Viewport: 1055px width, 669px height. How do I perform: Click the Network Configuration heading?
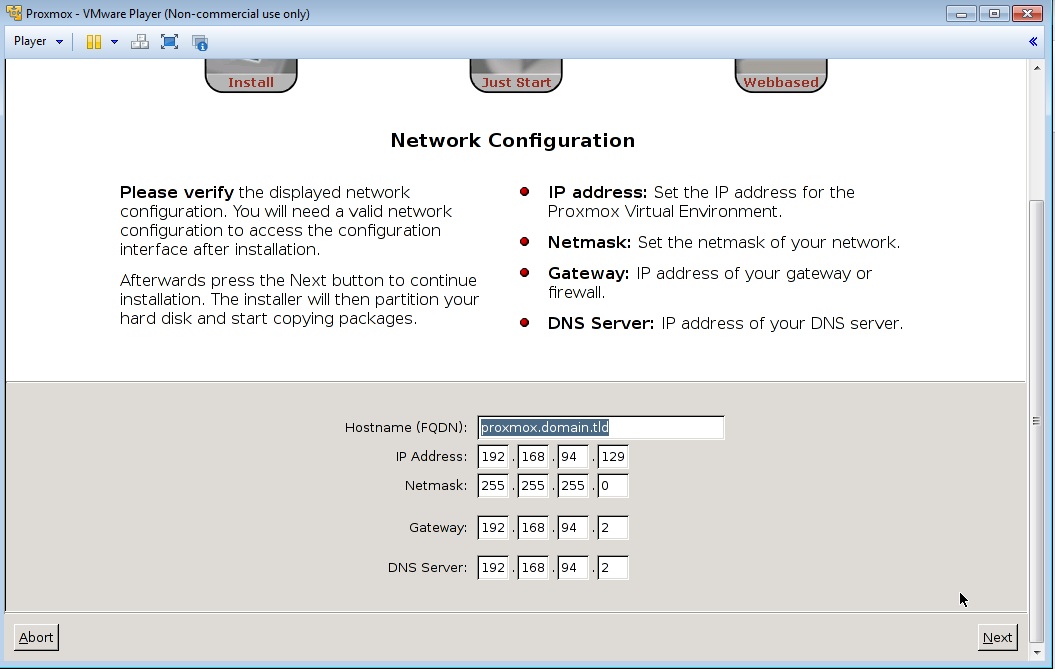[x=513, y=140]
